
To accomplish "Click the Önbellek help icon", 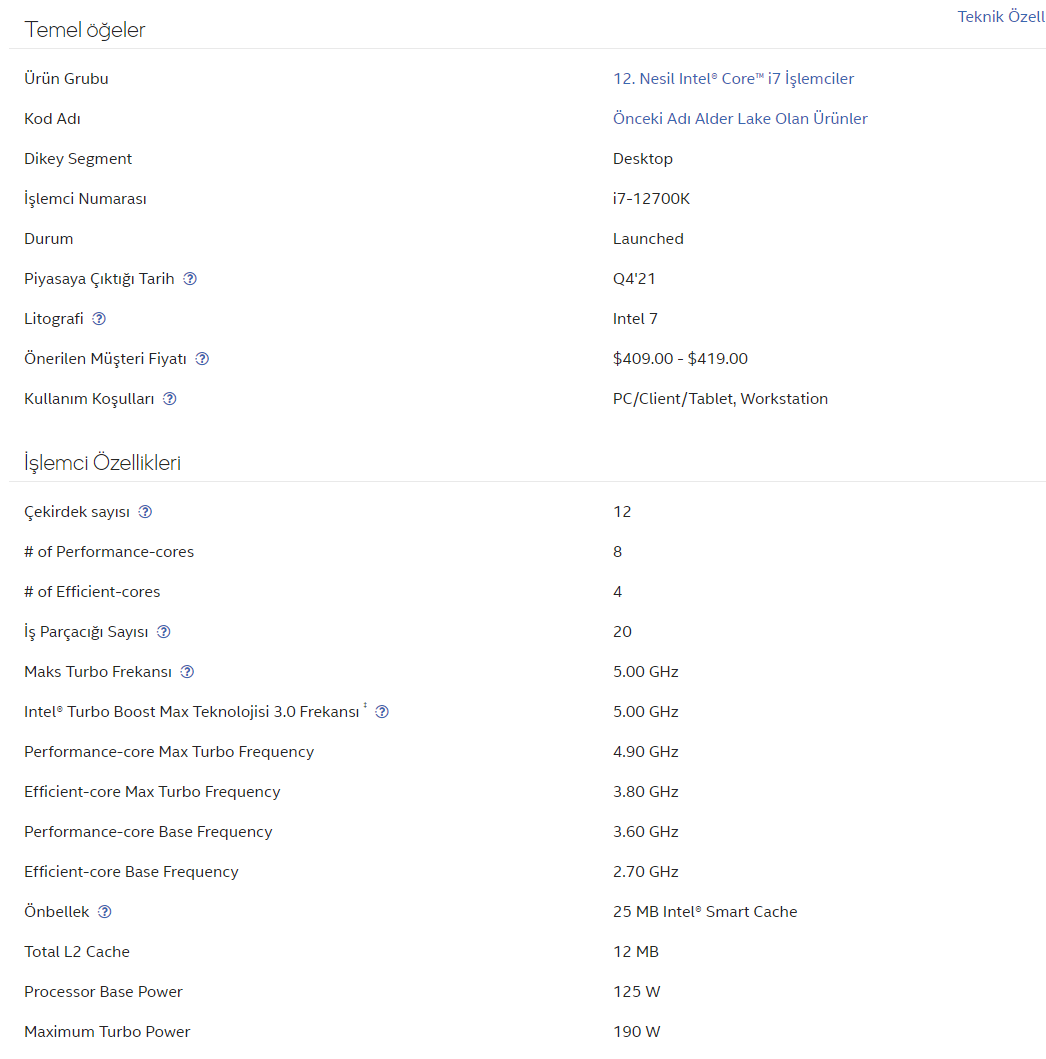I will [105, 912].
